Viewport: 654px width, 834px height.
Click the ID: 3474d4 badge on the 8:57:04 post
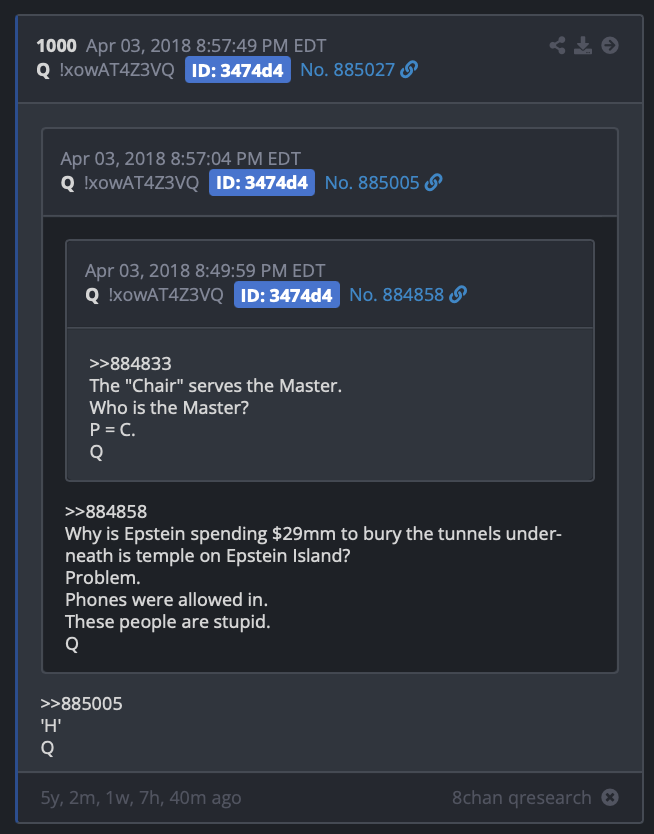point(262,182)
